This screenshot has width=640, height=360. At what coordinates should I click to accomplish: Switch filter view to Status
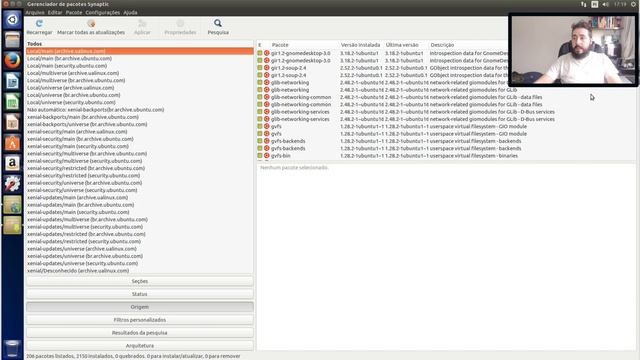[x=140, y=294]
